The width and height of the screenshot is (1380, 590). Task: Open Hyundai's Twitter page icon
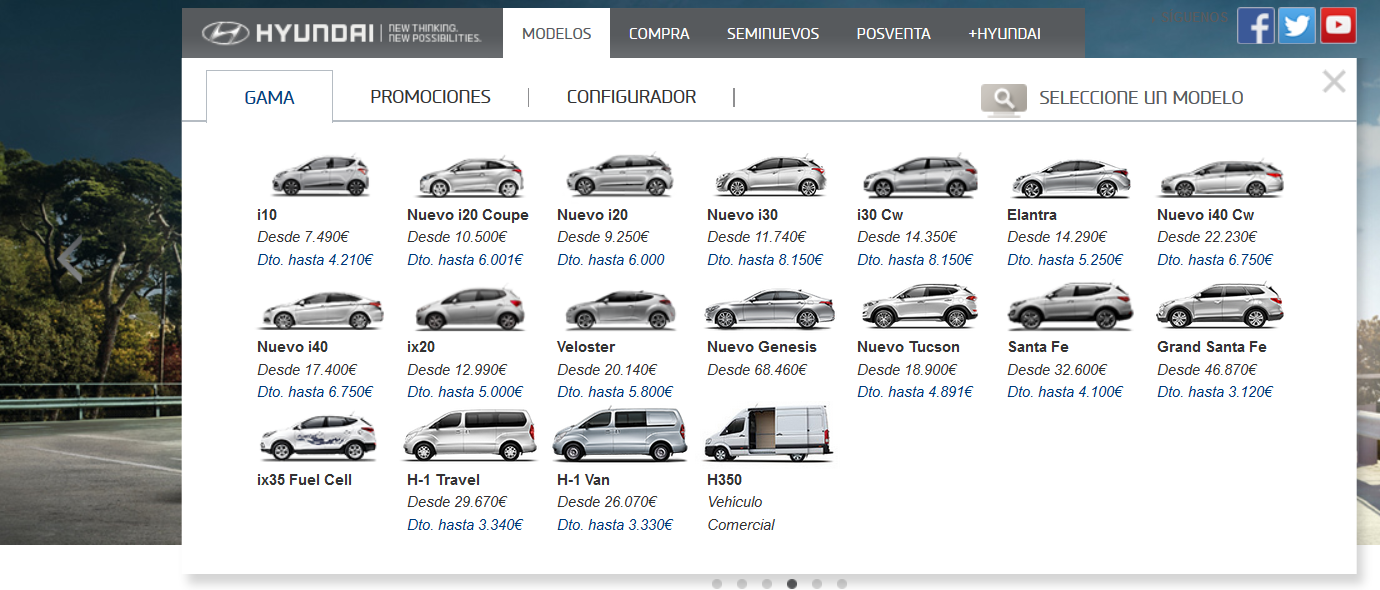pyautogui.click(x=1297, y=25)
